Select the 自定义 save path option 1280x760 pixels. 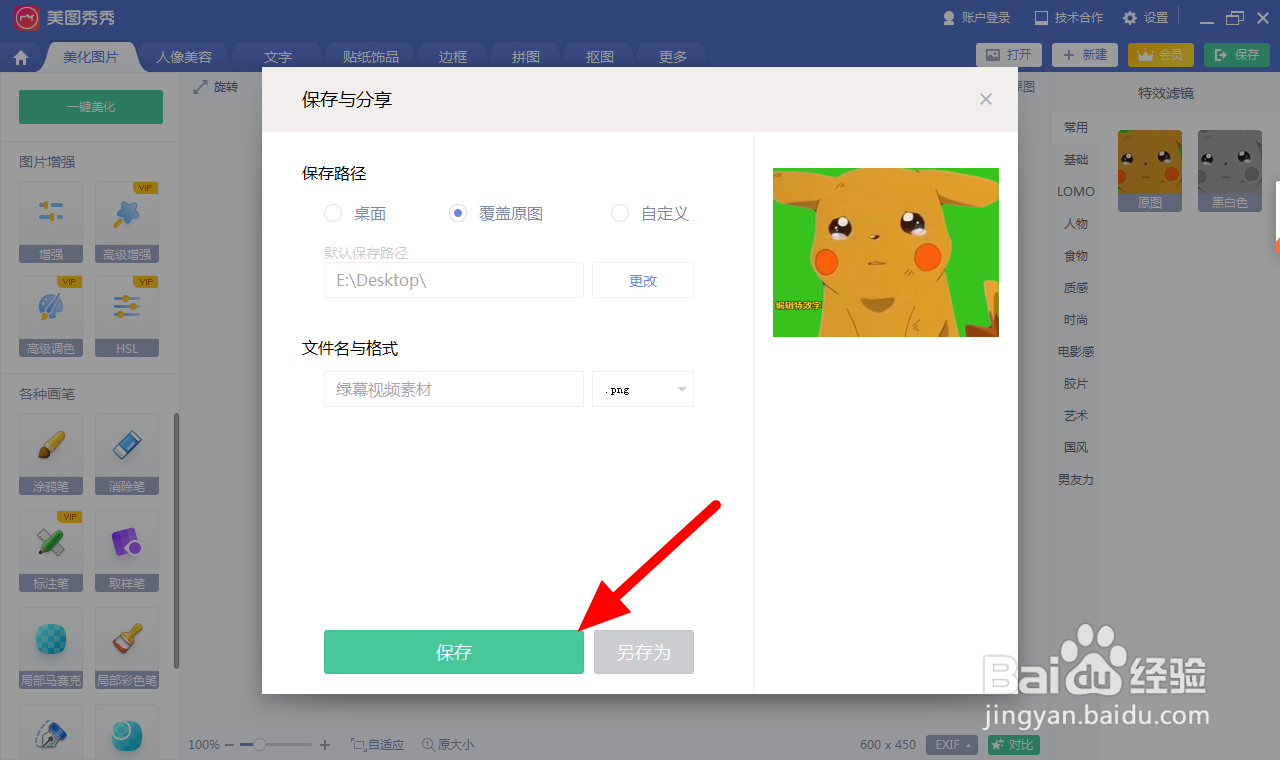[620, 213]
